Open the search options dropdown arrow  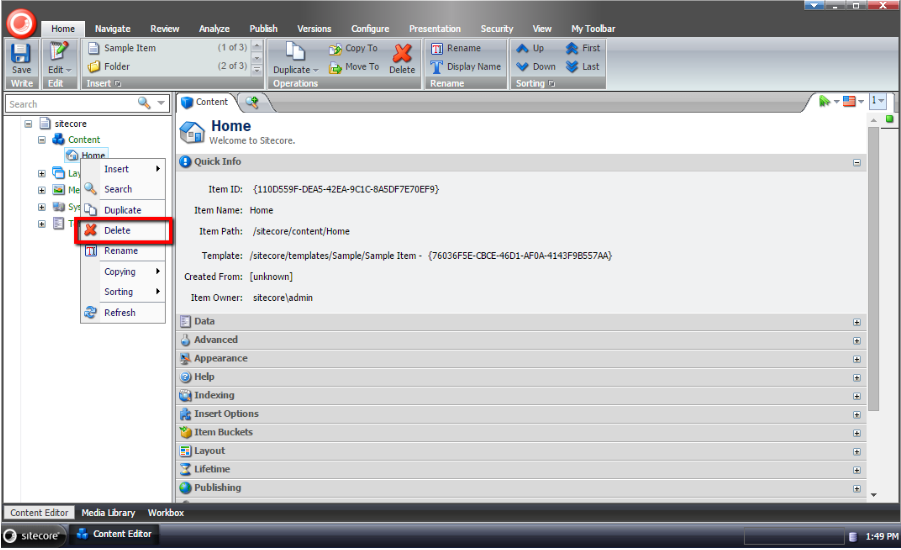tap(161, 103)
